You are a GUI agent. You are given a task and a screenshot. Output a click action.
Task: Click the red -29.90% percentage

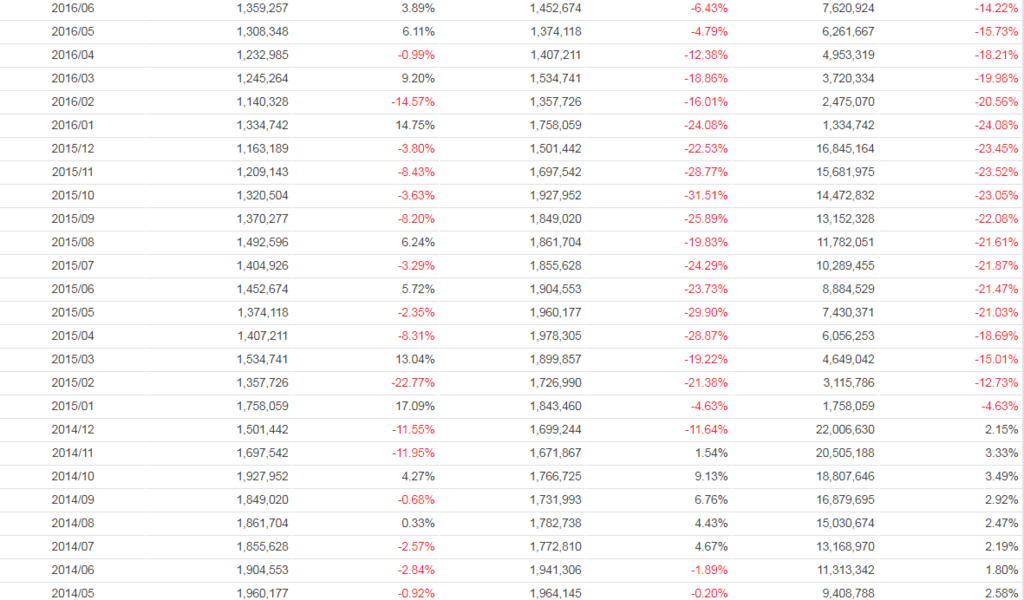[x=706, y=312]
